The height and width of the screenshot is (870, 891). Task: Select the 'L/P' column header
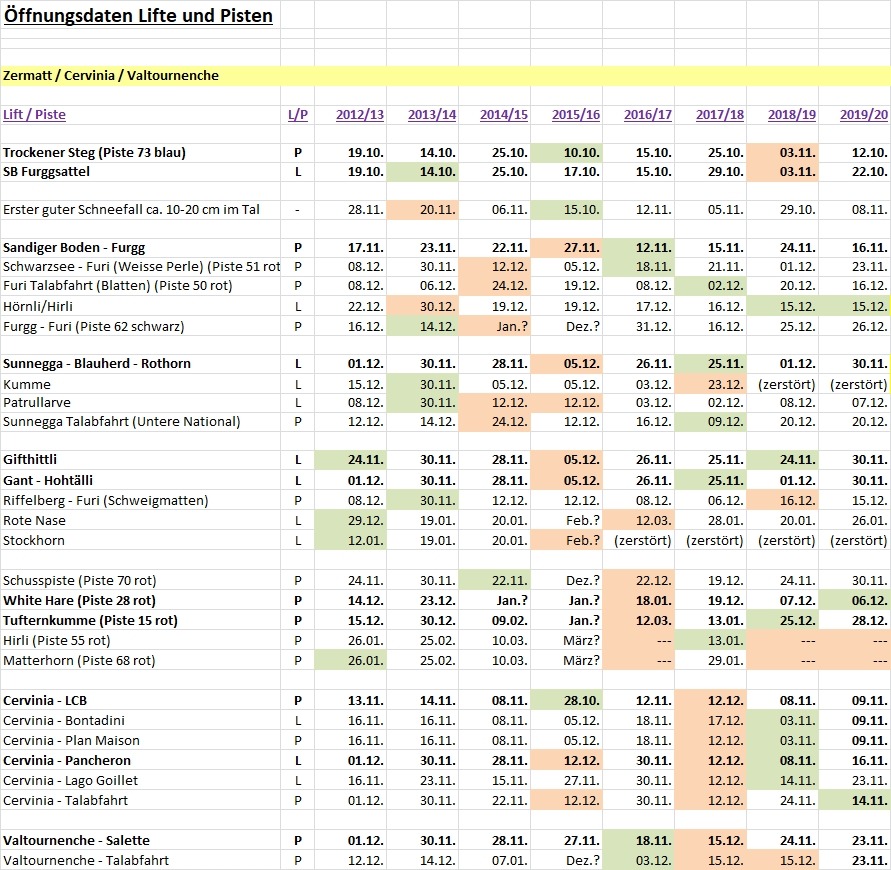pos(297,115)
